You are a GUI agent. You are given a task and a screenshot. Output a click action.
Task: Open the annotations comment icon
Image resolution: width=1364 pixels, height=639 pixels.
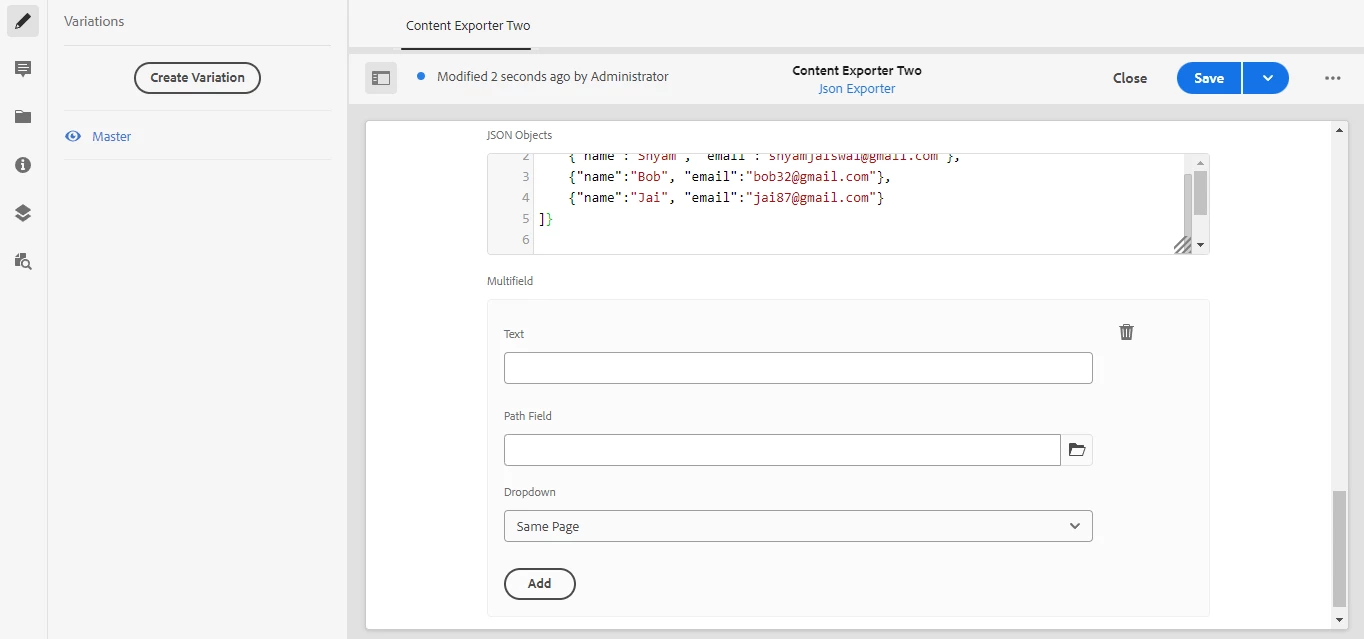pyautogui.click(x=23, y=69)
